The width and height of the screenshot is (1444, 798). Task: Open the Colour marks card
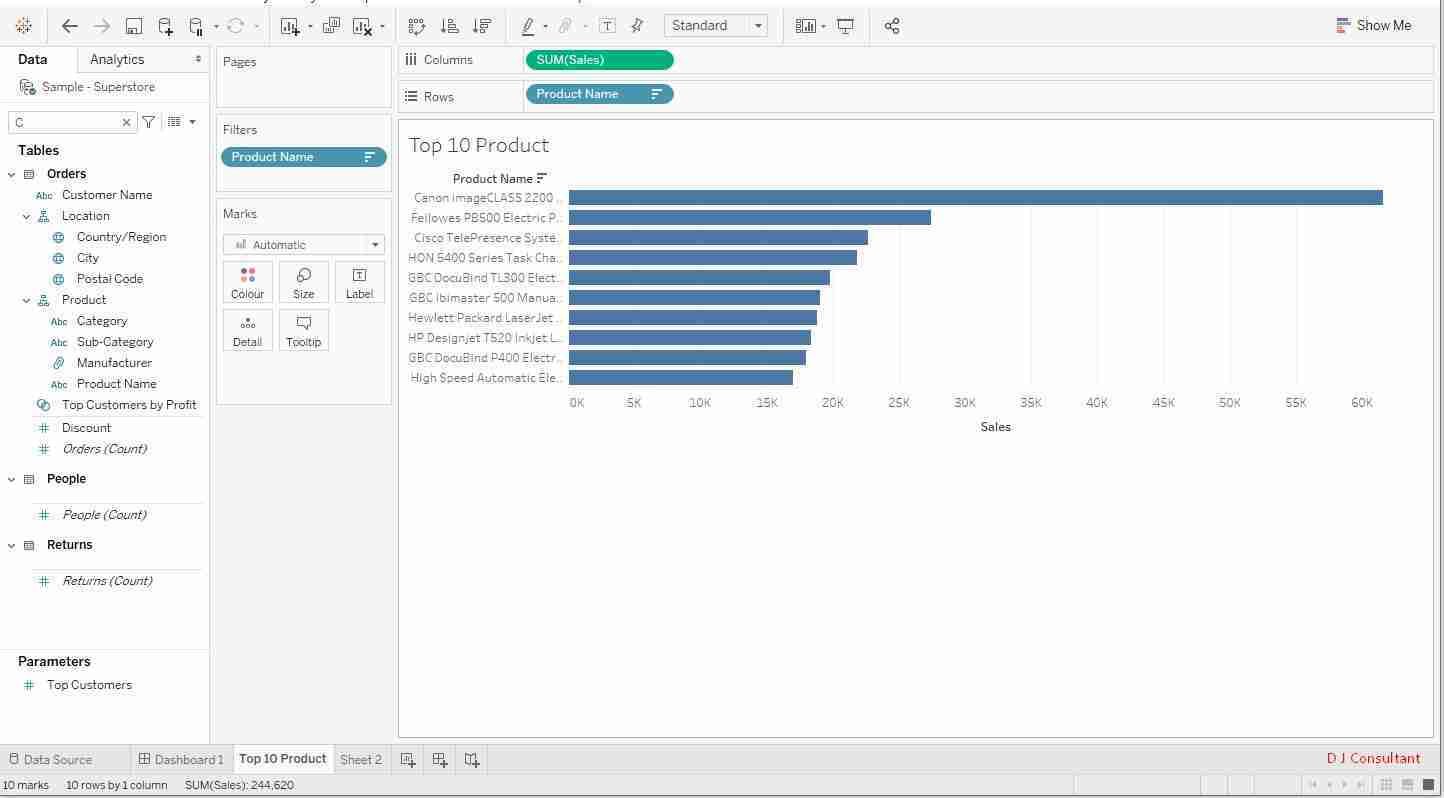tap(247, 282)
